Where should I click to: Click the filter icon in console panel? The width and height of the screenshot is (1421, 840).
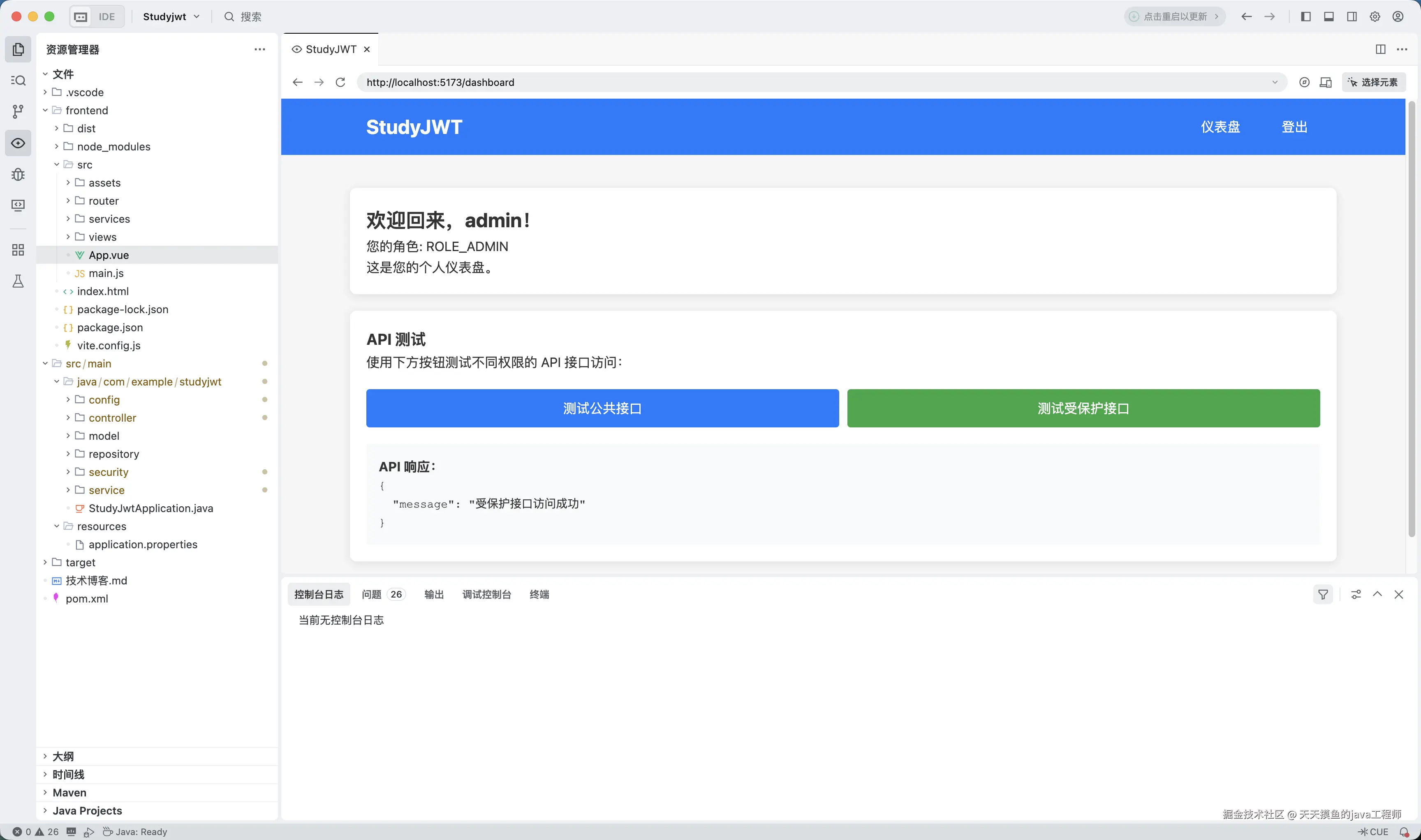click(x=1323, y=594)
